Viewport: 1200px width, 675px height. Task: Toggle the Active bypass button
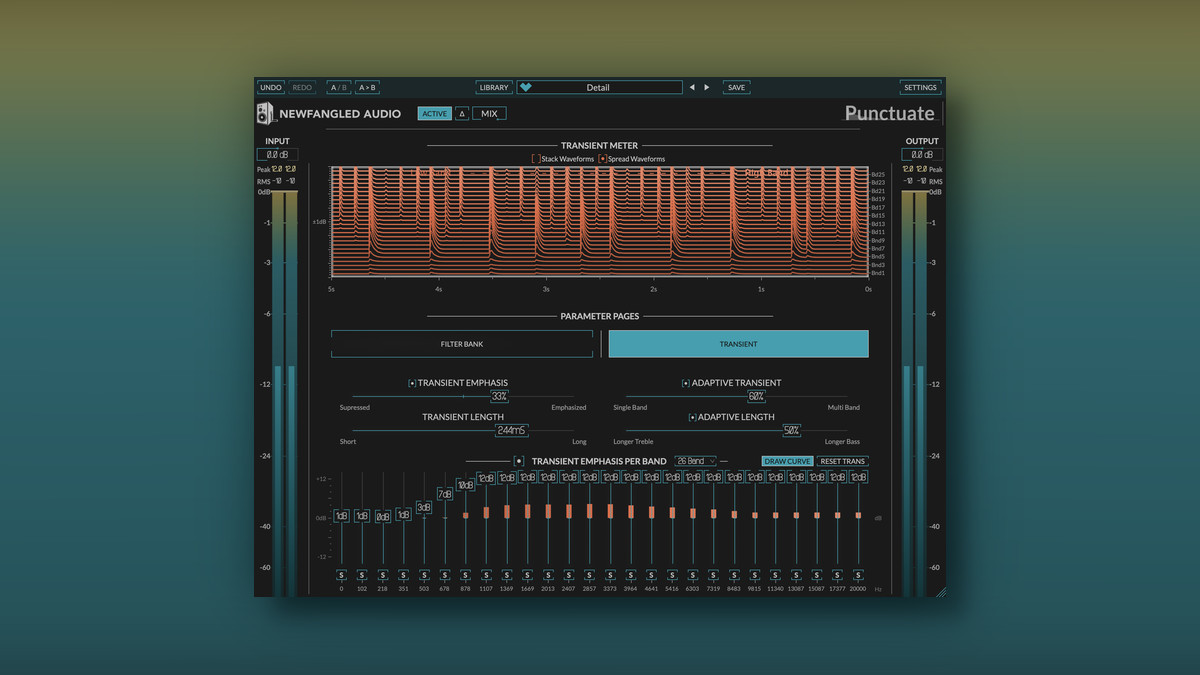pyautogui.click(x=434, y=114)
